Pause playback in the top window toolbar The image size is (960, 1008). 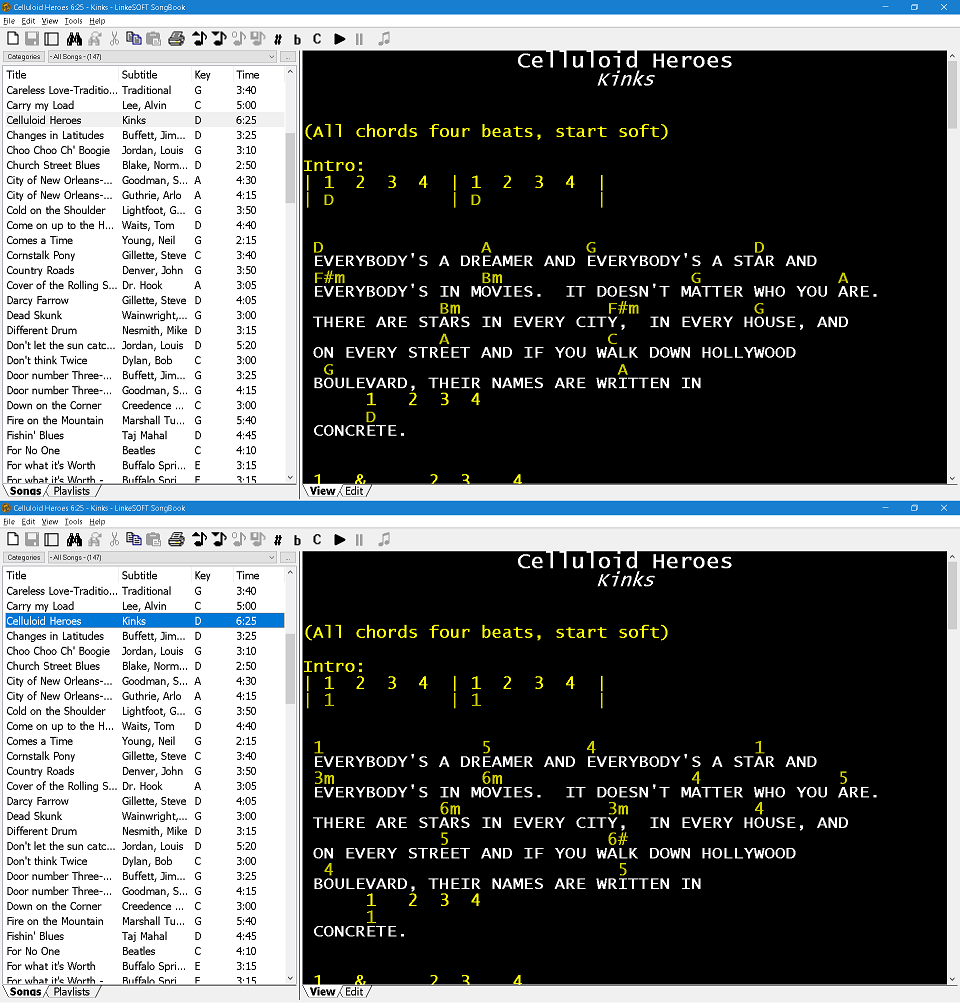coord(359,39)
